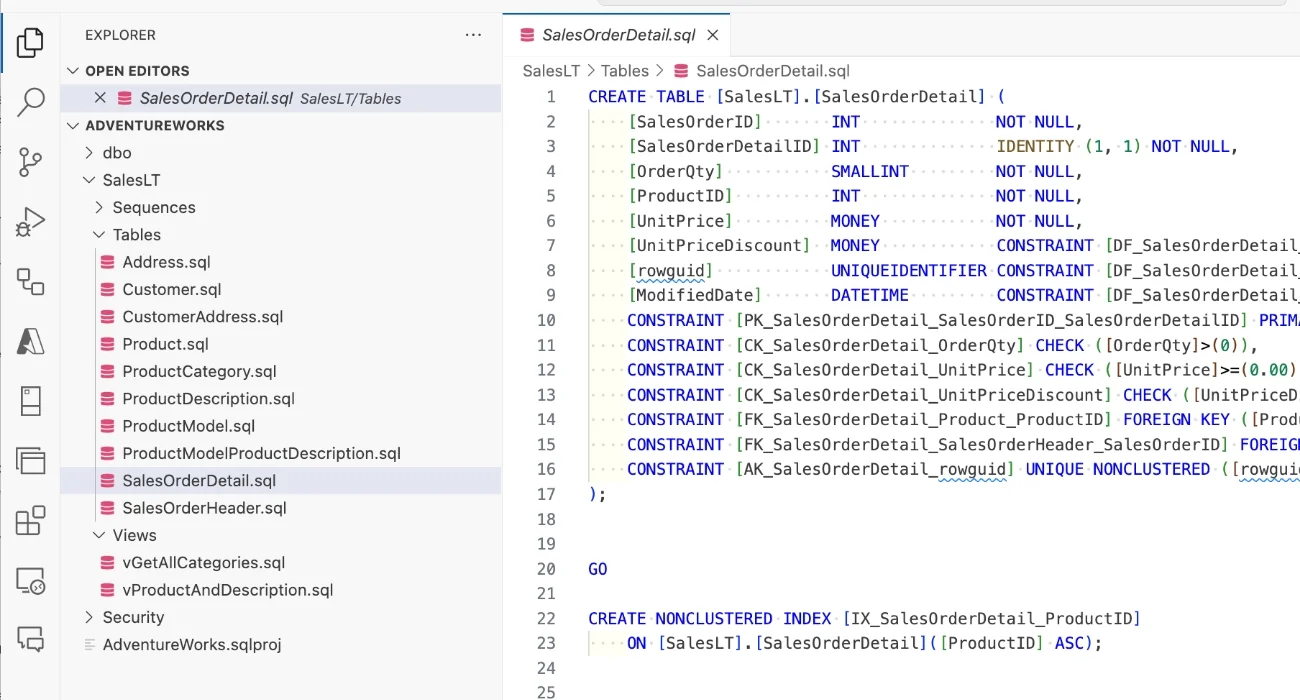Image resolution: width=1300 pixels, height=700 pixels.
Task: Click the database icon beside SalesOrderHeader.sql
Action: click(x=108, y=508)
